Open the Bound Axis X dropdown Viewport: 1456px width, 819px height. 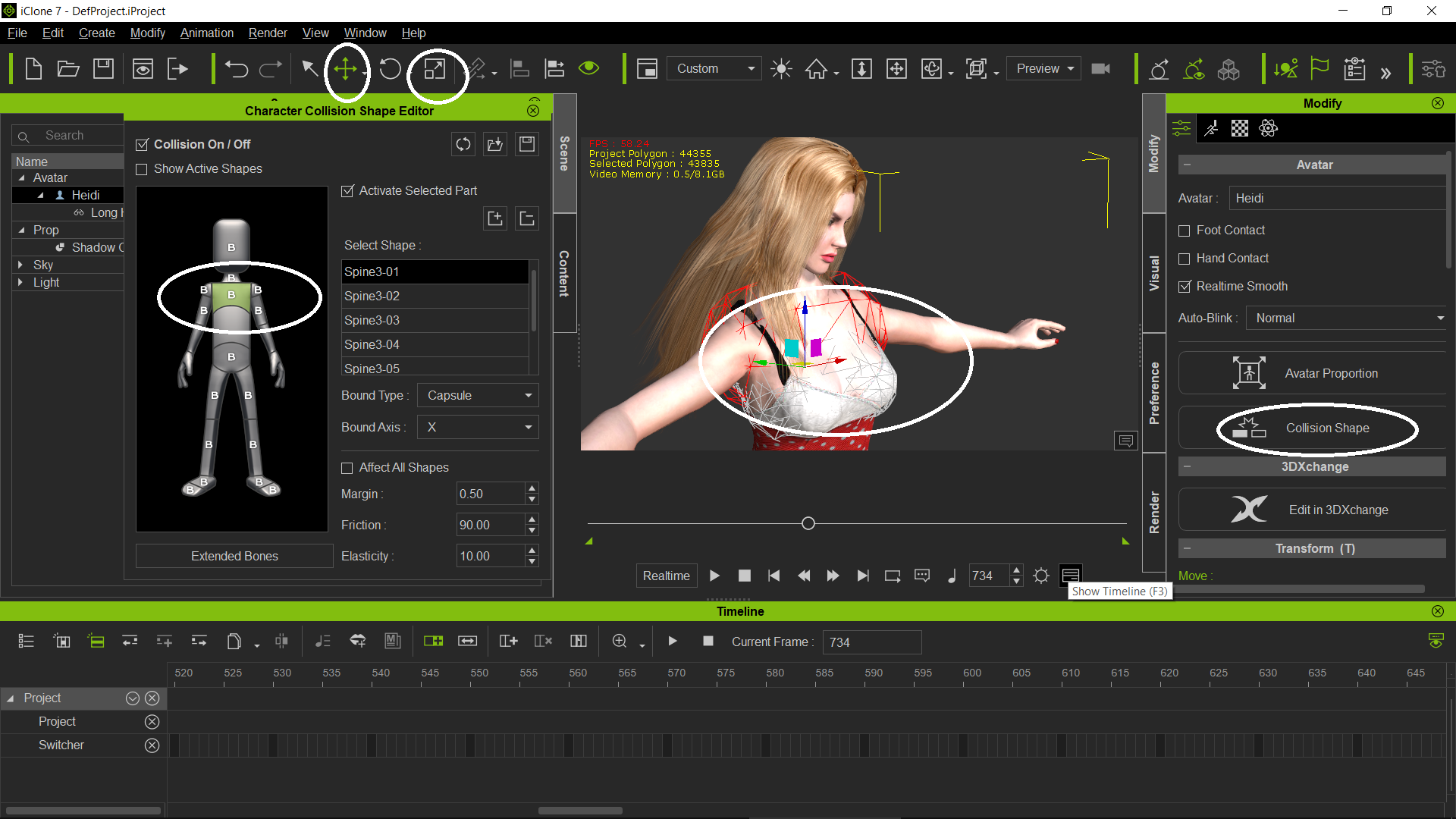[x=479, y=428]
